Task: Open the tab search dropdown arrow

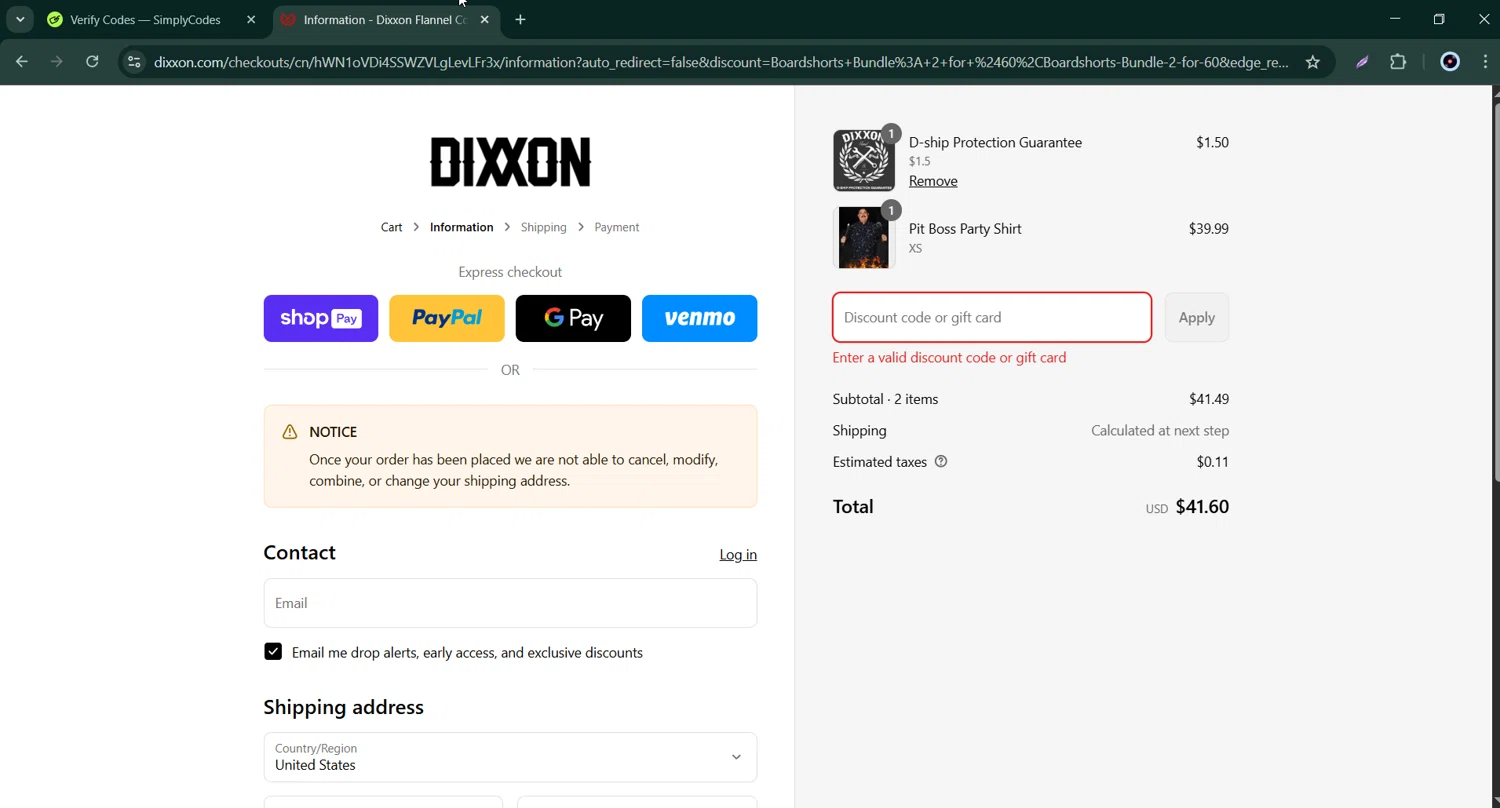Action: tap(20, 19)
